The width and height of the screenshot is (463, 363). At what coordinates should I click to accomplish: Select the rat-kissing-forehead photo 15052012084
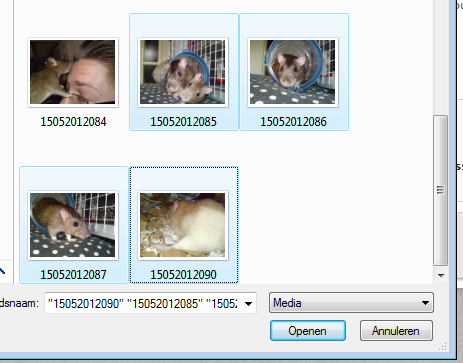coord(73,72)
